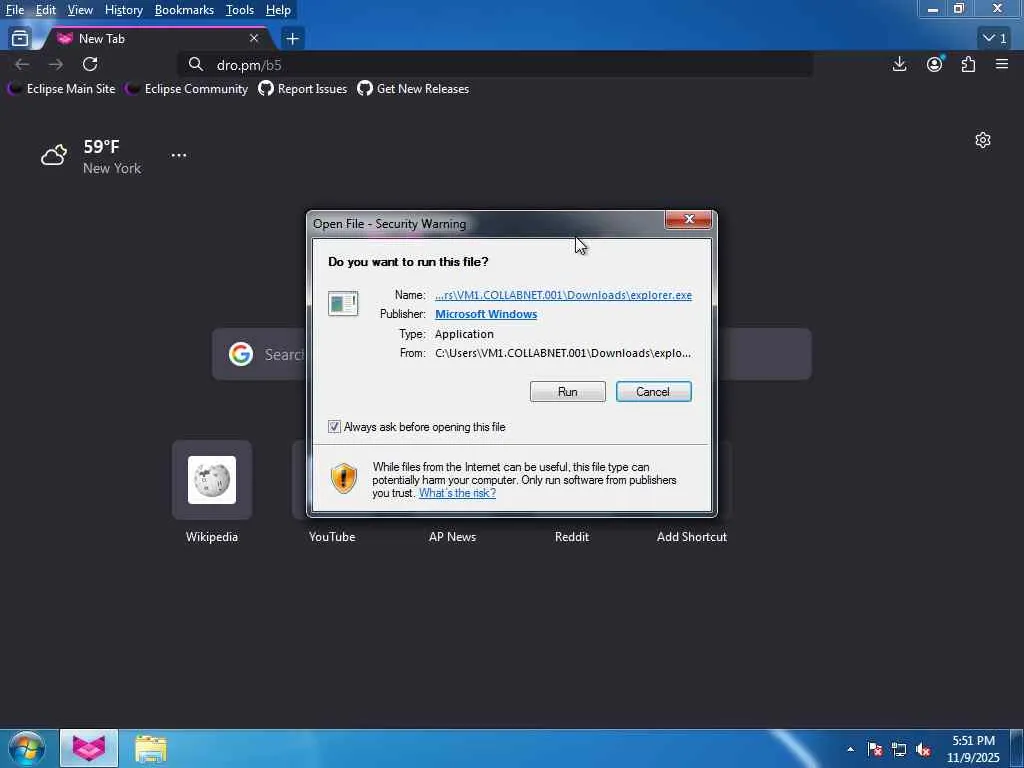Screen dimensions: 1024x768
Task: Reload the current page
Action: (90, 64)
